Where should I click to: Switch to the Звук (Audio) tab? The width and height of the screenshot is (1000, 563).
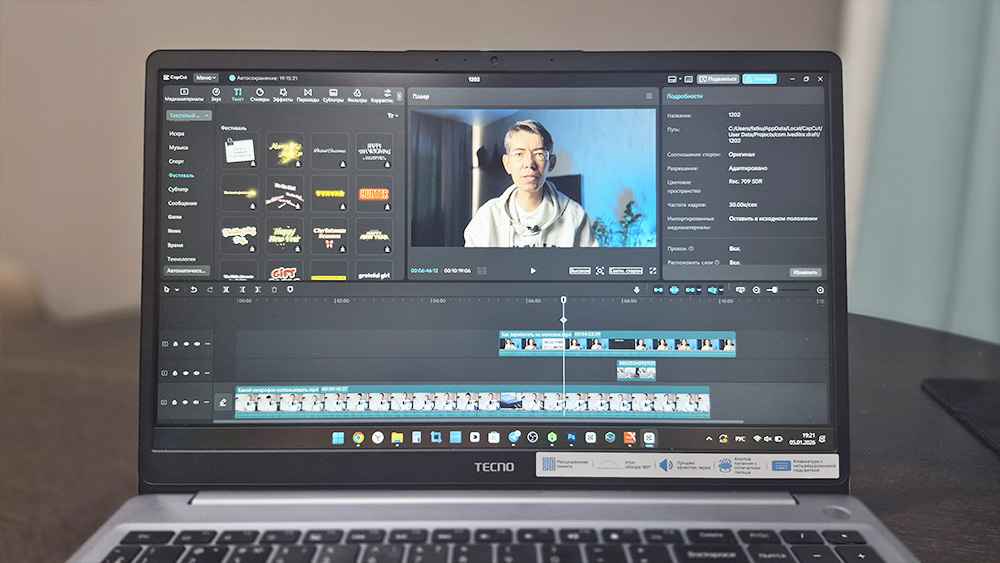point(216,94)
